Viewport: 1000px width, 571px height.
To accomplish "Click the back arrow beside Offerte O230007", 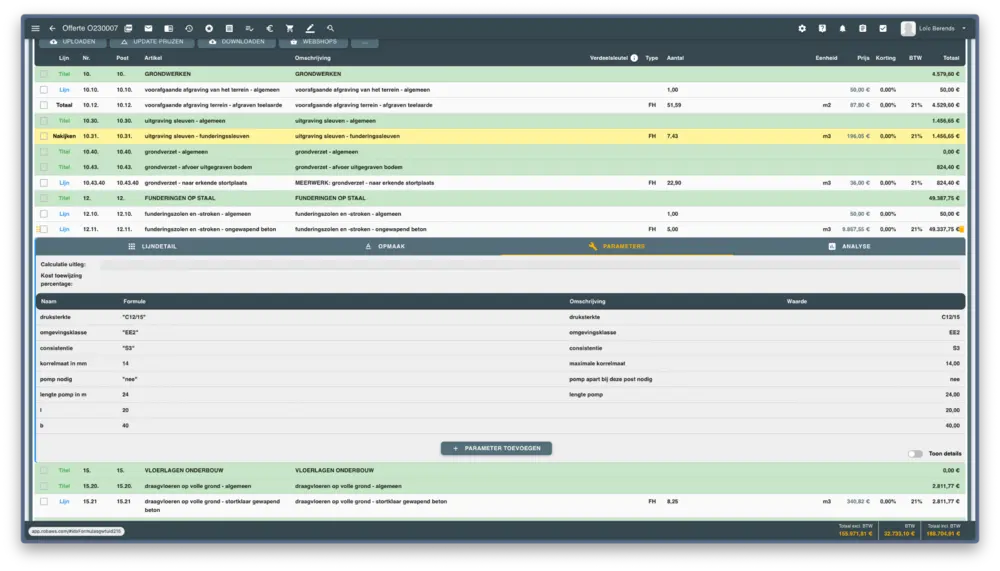I will point(52,28).
